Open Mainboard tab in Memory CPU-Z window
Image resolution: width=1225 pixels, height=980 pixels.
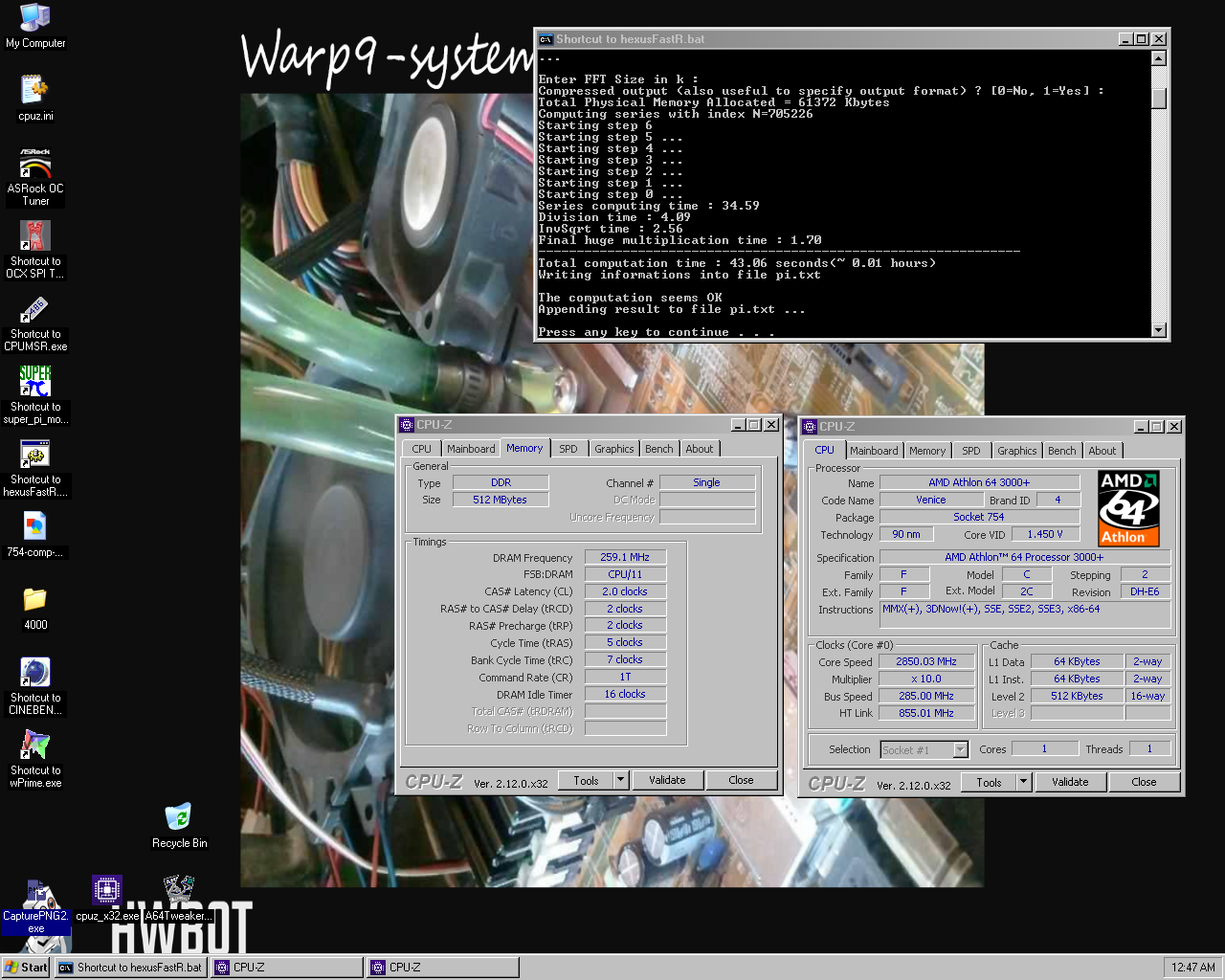point(471,449)
